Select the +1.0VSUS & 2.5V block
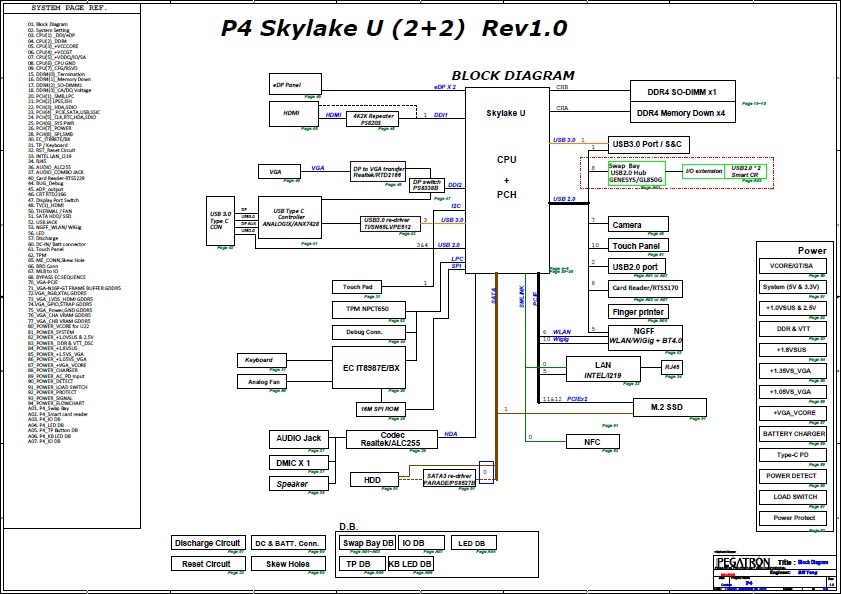 click(x=793, y=308)
